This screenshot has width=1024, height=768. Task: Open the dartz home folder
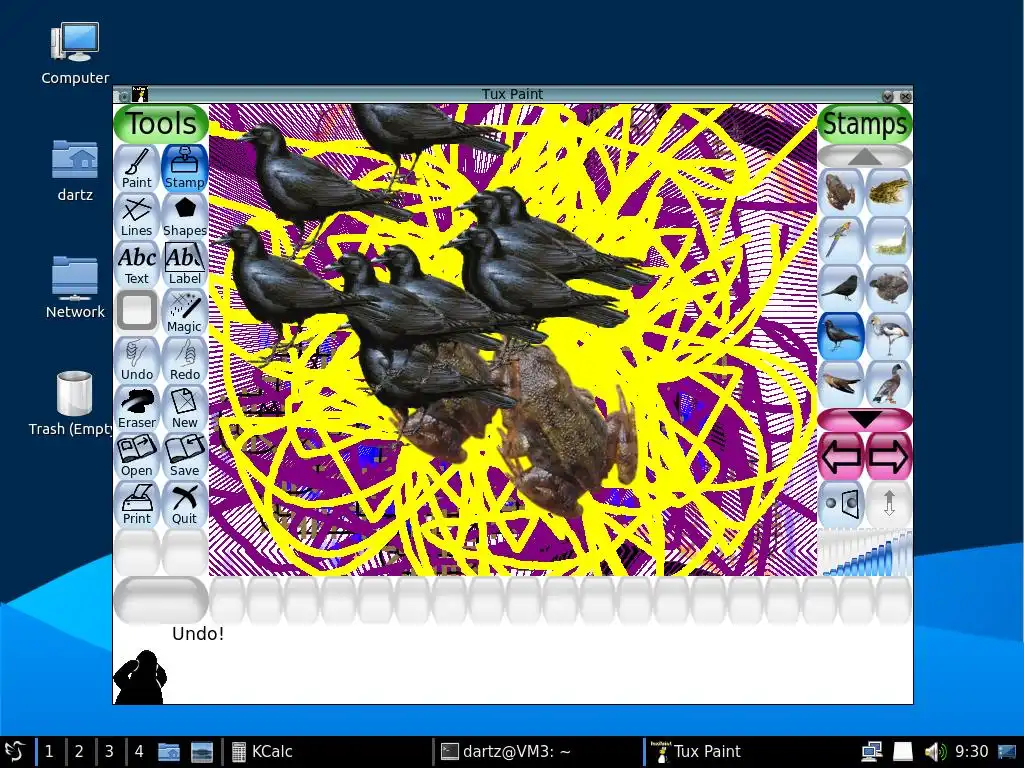point(75,170)
